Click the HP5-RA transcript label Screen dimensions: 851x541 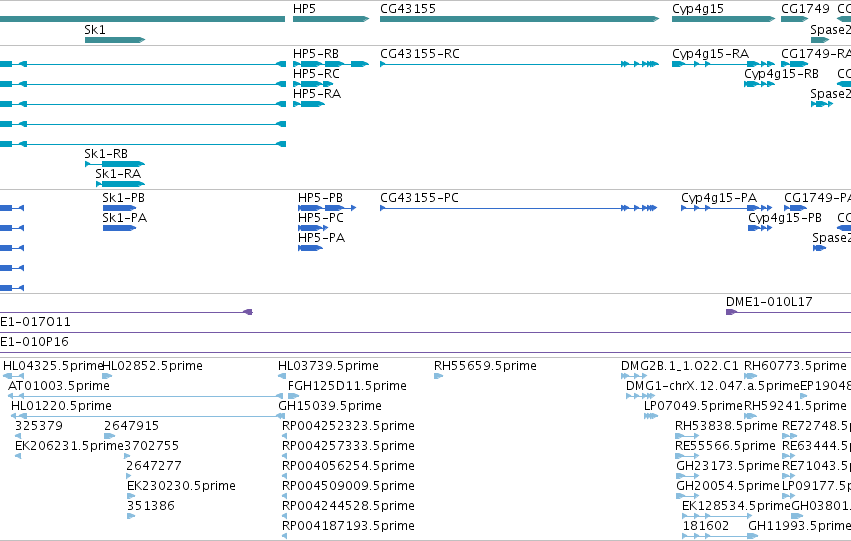coord(317,94)
